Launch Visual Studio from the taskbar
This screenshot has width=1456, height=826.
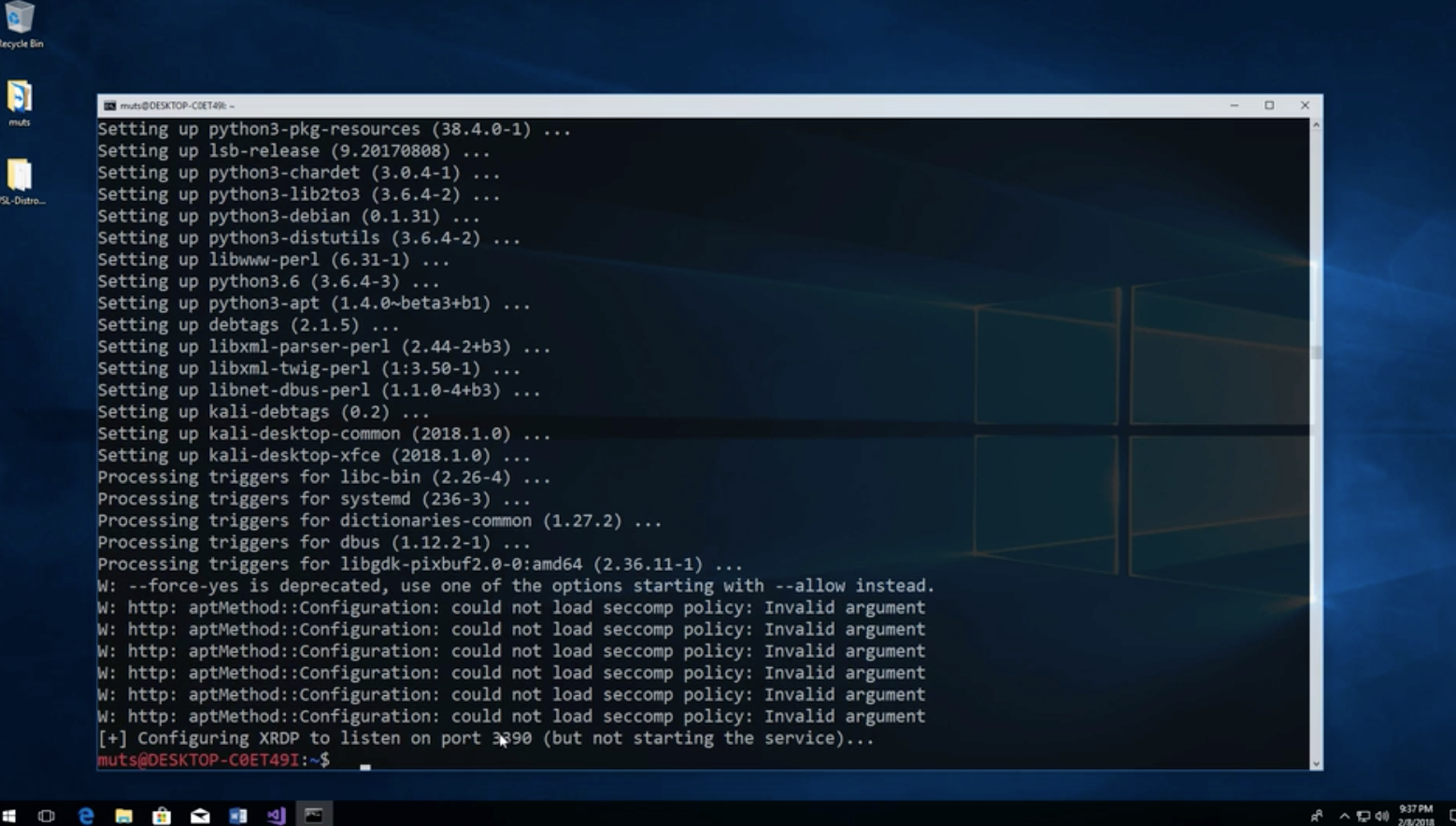[276, 816]
